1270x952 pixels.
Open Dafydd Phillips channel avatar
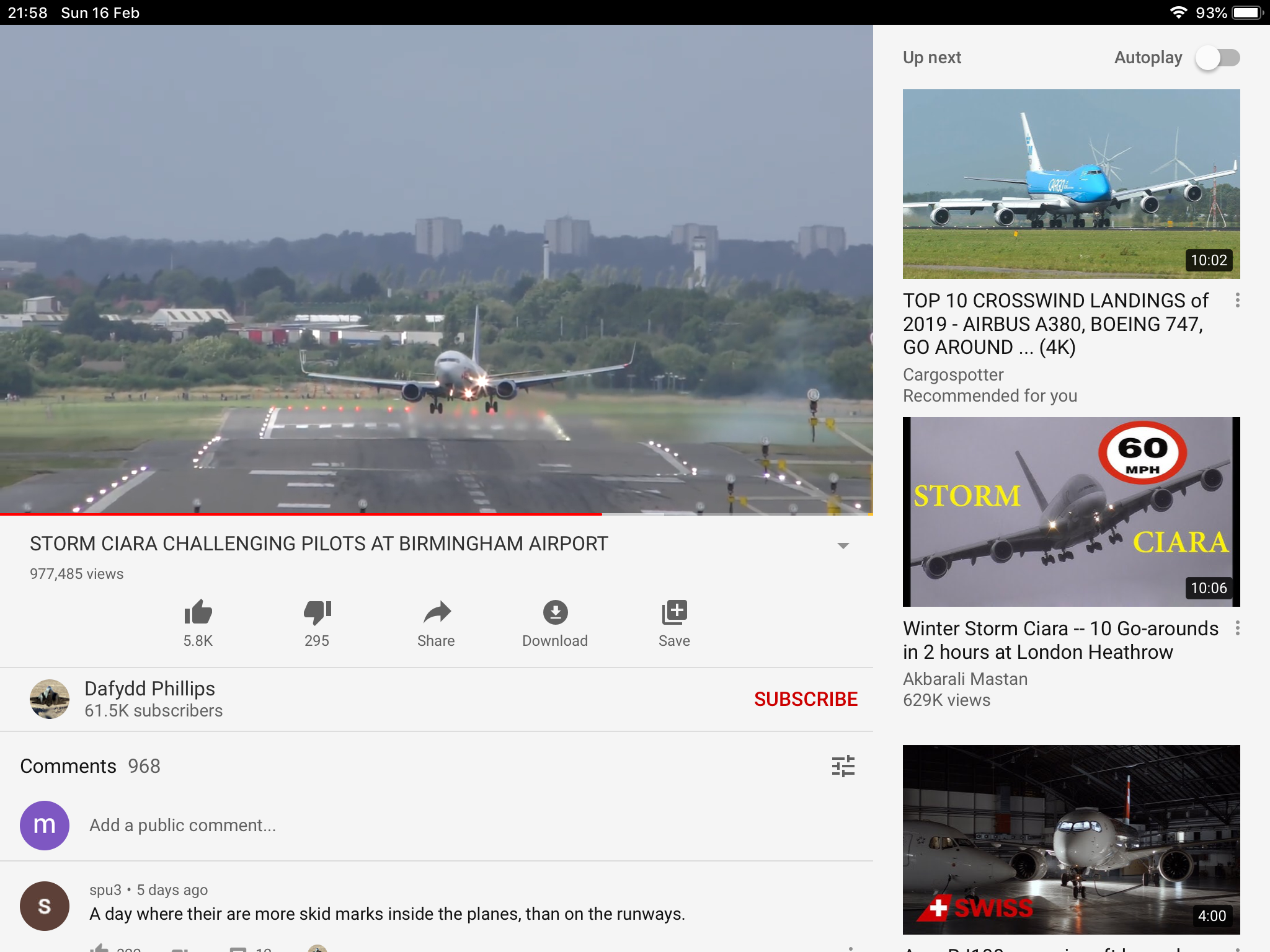50,699
